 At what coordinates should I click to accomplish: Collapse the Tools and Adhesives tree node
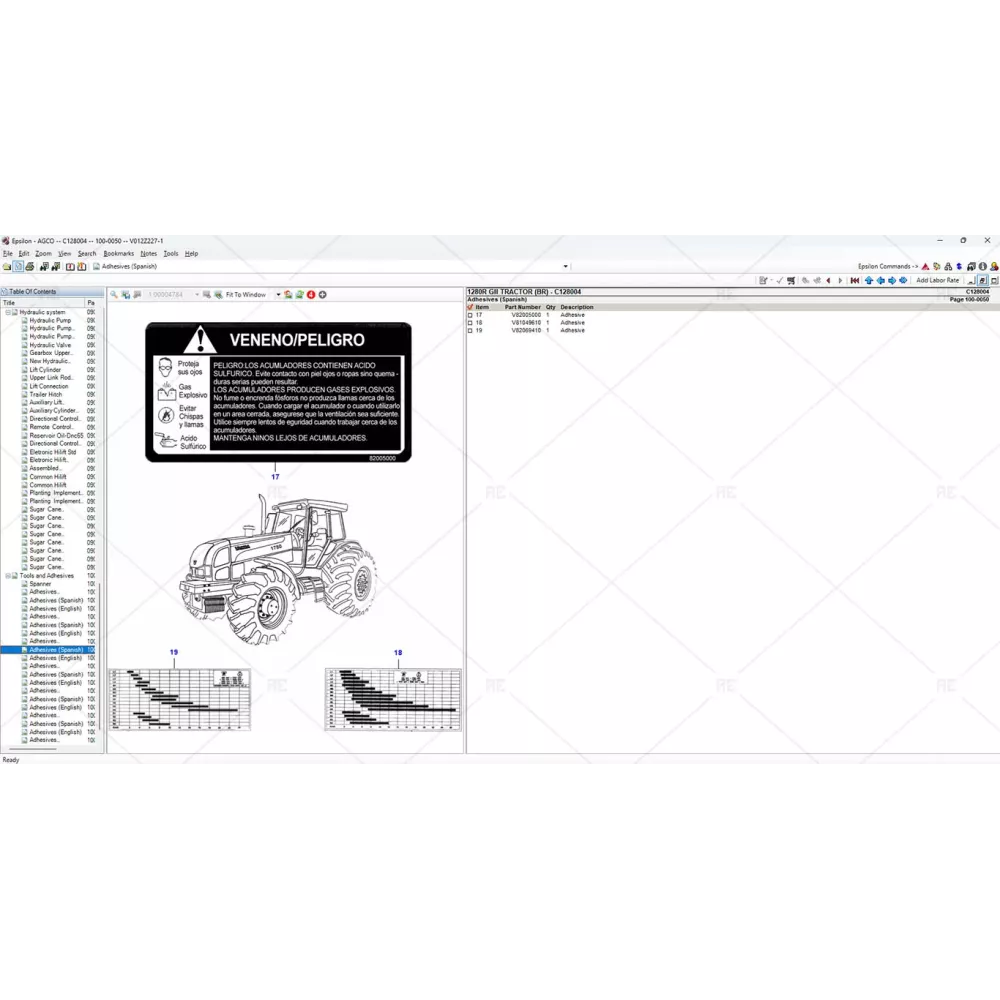click(x=8, y=576)
